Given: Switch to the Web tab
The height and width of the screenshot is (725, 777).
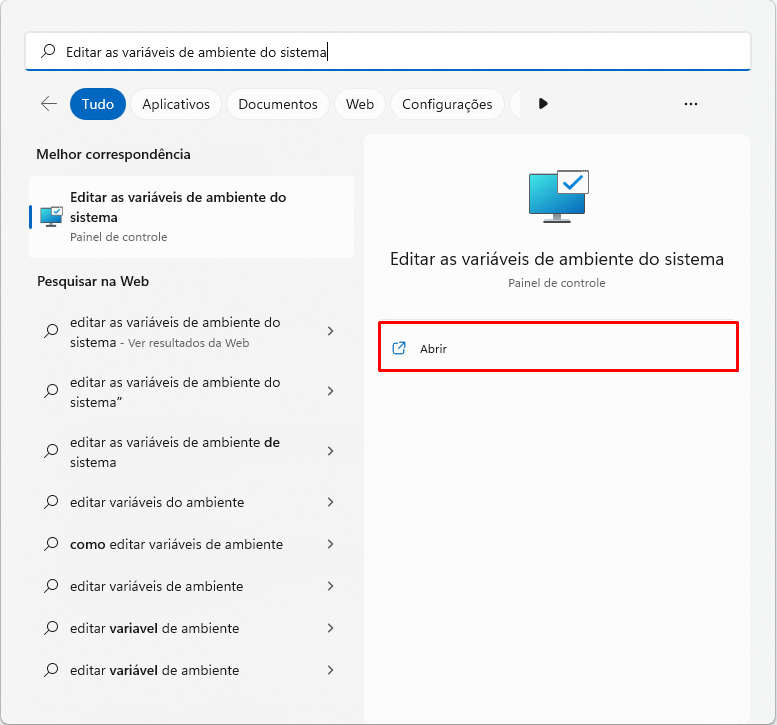Looking at the screenshot, I should 360,104.
